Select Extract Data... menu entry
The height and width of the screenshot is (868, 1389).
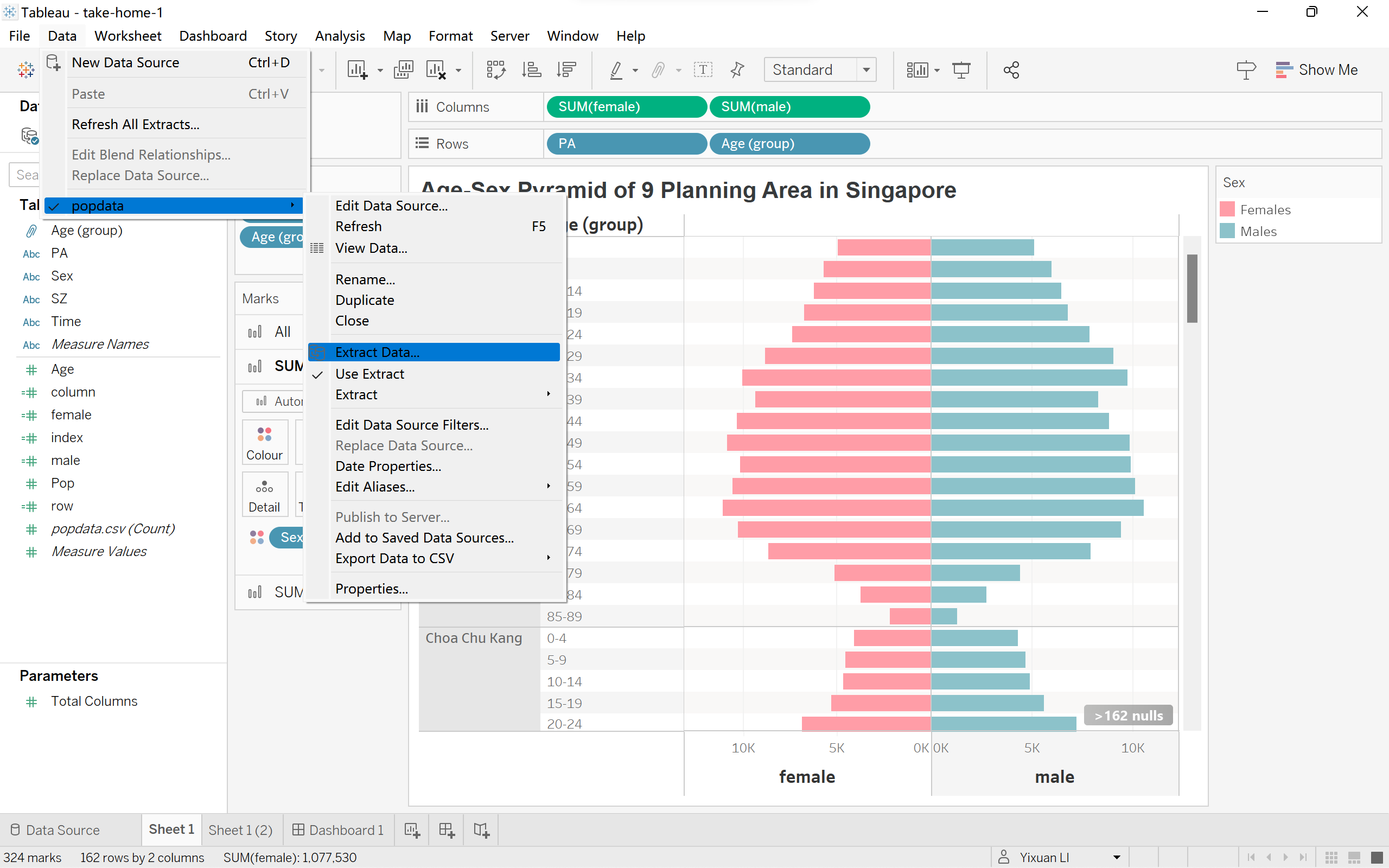pos(377,352)
